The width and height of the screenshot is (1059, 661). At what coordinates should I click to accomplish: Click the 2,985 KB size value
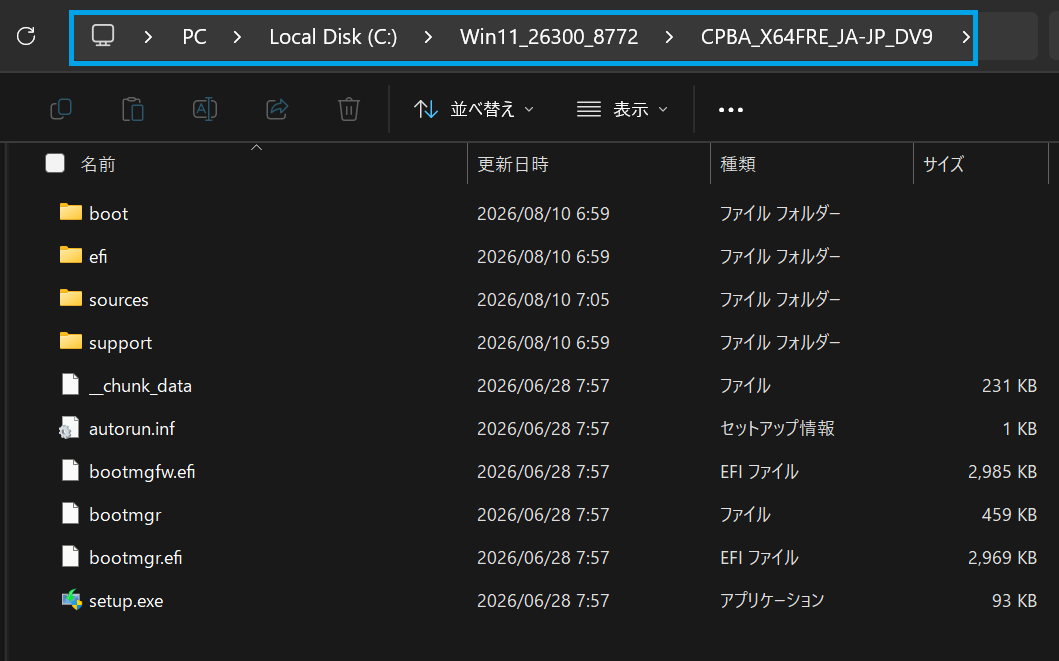[x=1002, y=472]
